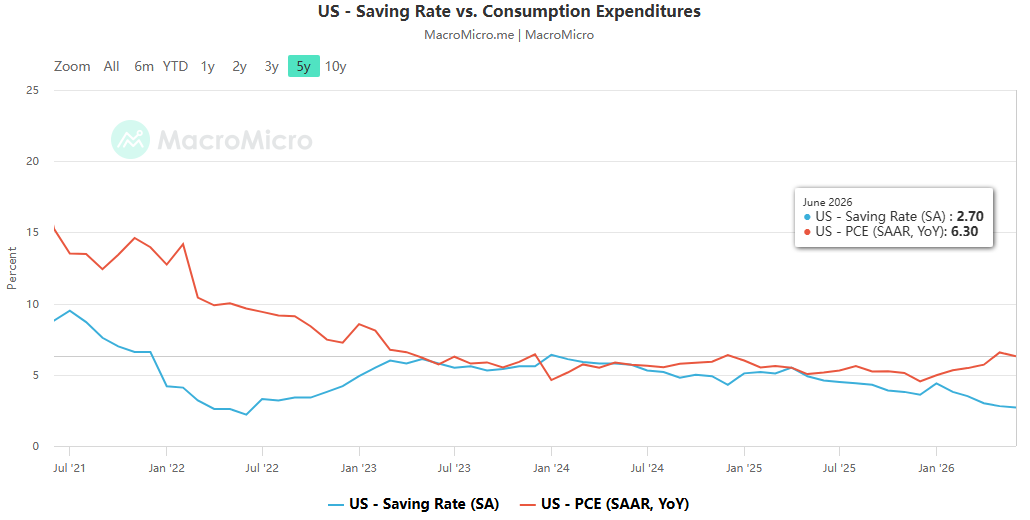Image resolution: width=1030 pixels, height=520 pixels.
Task: Select the All zoom range
Action: coord(111,66)
